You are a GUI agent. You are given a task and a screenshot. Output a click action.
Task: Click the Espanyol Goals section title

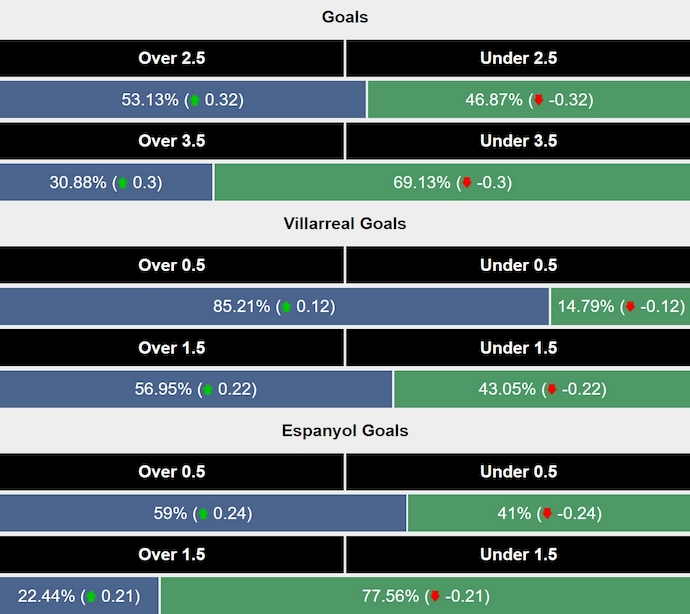[x=345, y=431]
